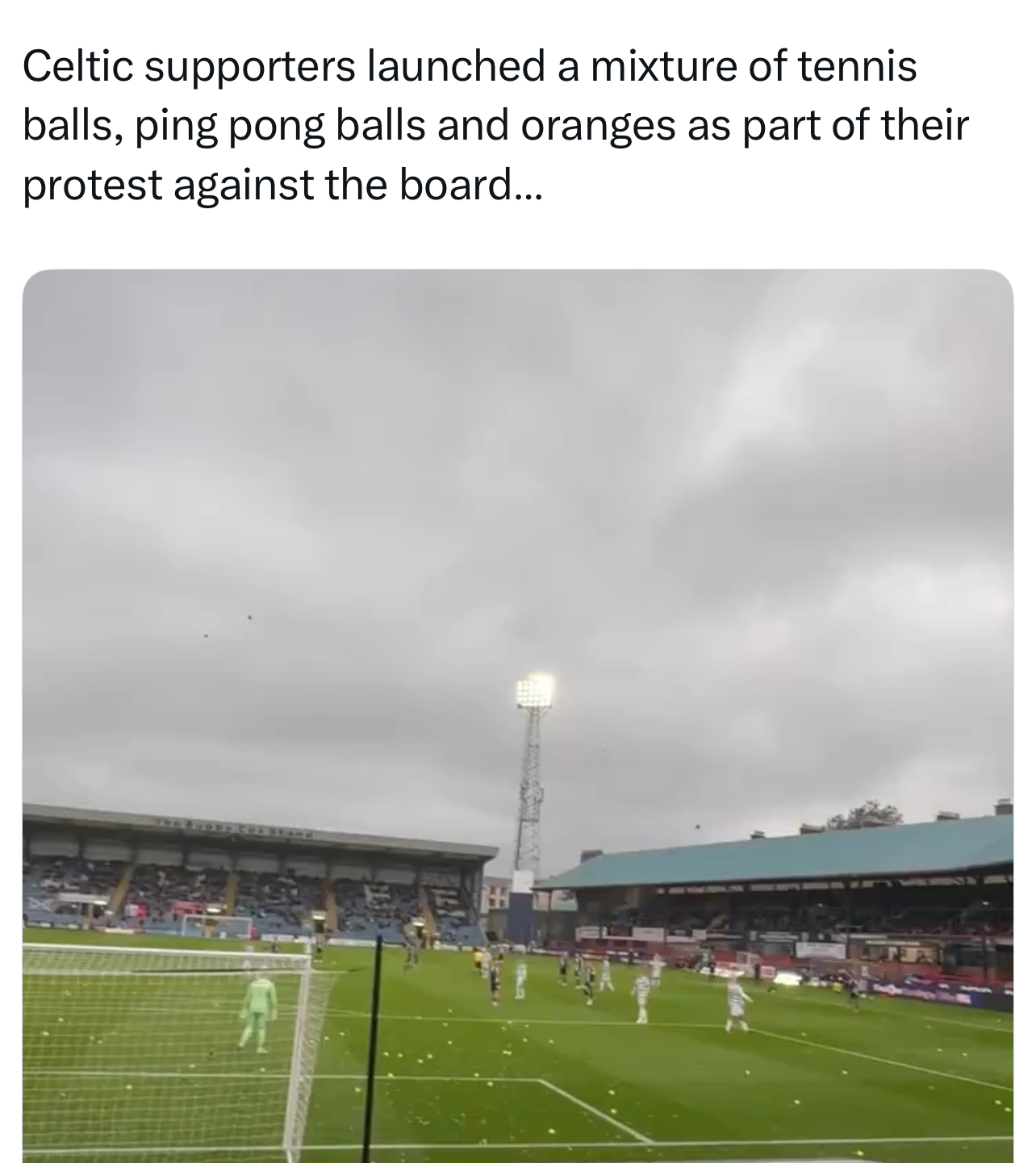Viewport: 1036px width, 1163px height.
Task: Click the word "oranges" in the tweet
Action: (x=597, y=127)
